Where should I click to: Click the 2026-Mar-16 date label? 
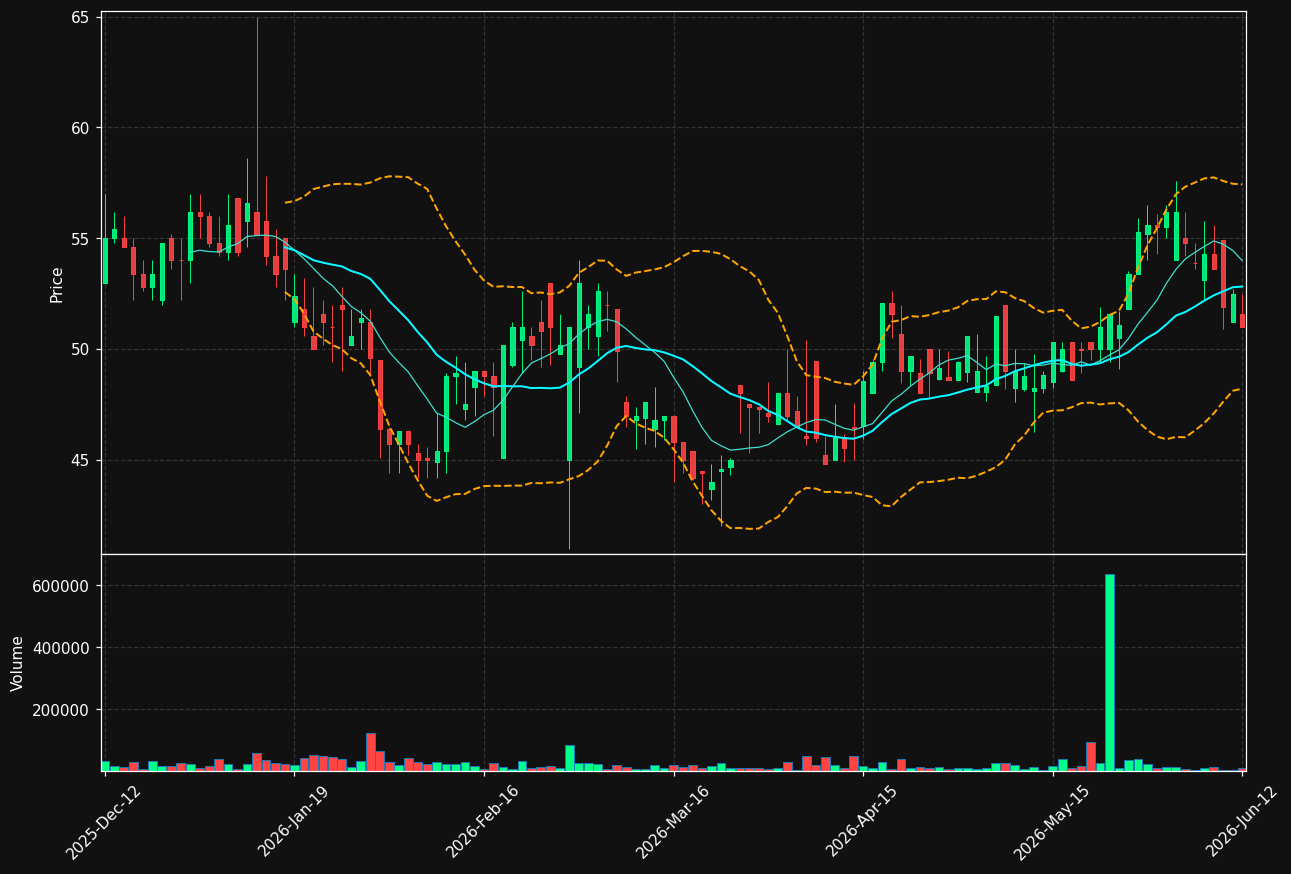click(672, 822)
